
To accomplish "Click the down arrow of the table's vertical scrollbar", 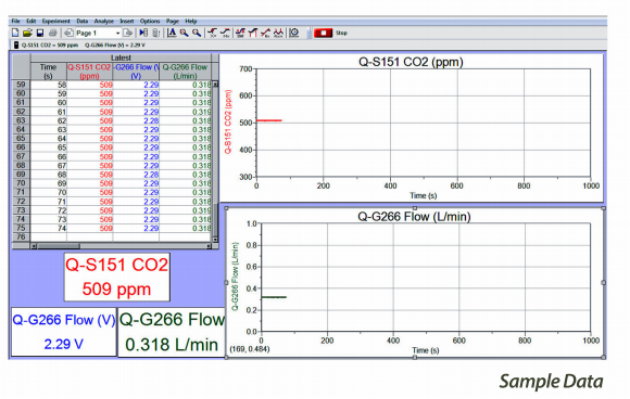I will pyautogui.click(x=215, y=239).
